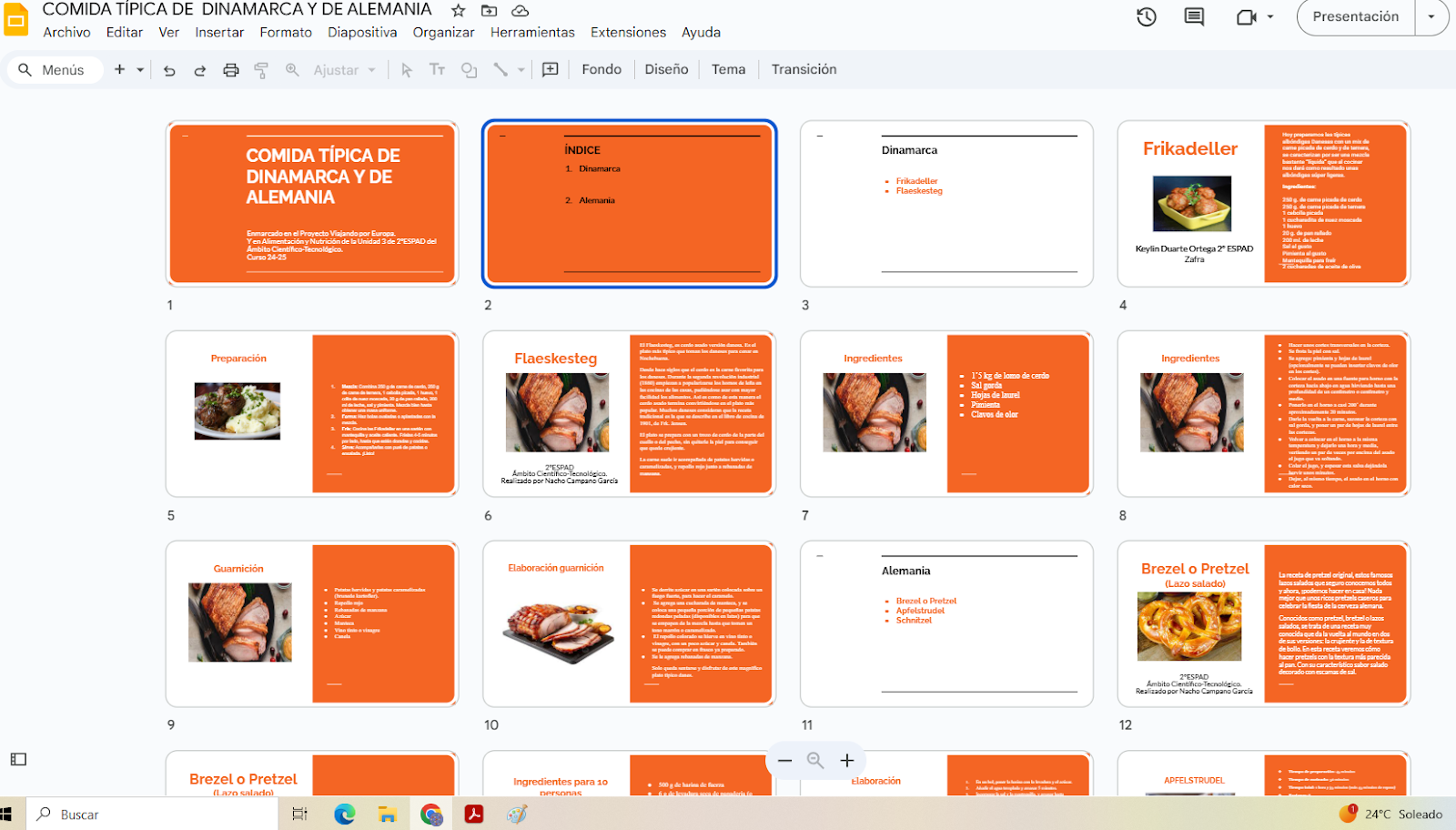
Task: Open the Insertar menu
Action: point(219,32)
